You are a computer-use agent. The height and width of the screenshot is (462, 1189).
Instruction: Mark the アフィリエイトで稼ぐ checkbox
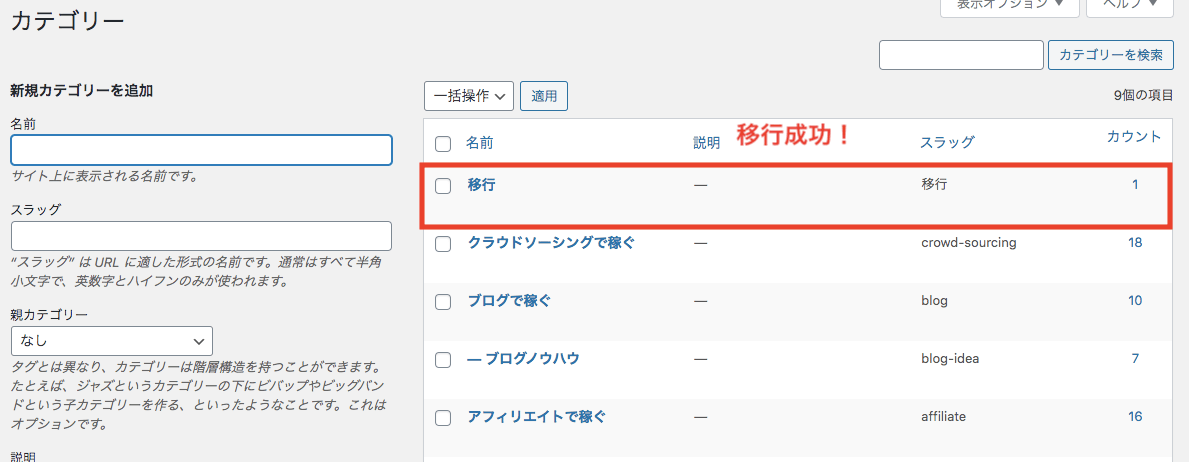[443, 417]
